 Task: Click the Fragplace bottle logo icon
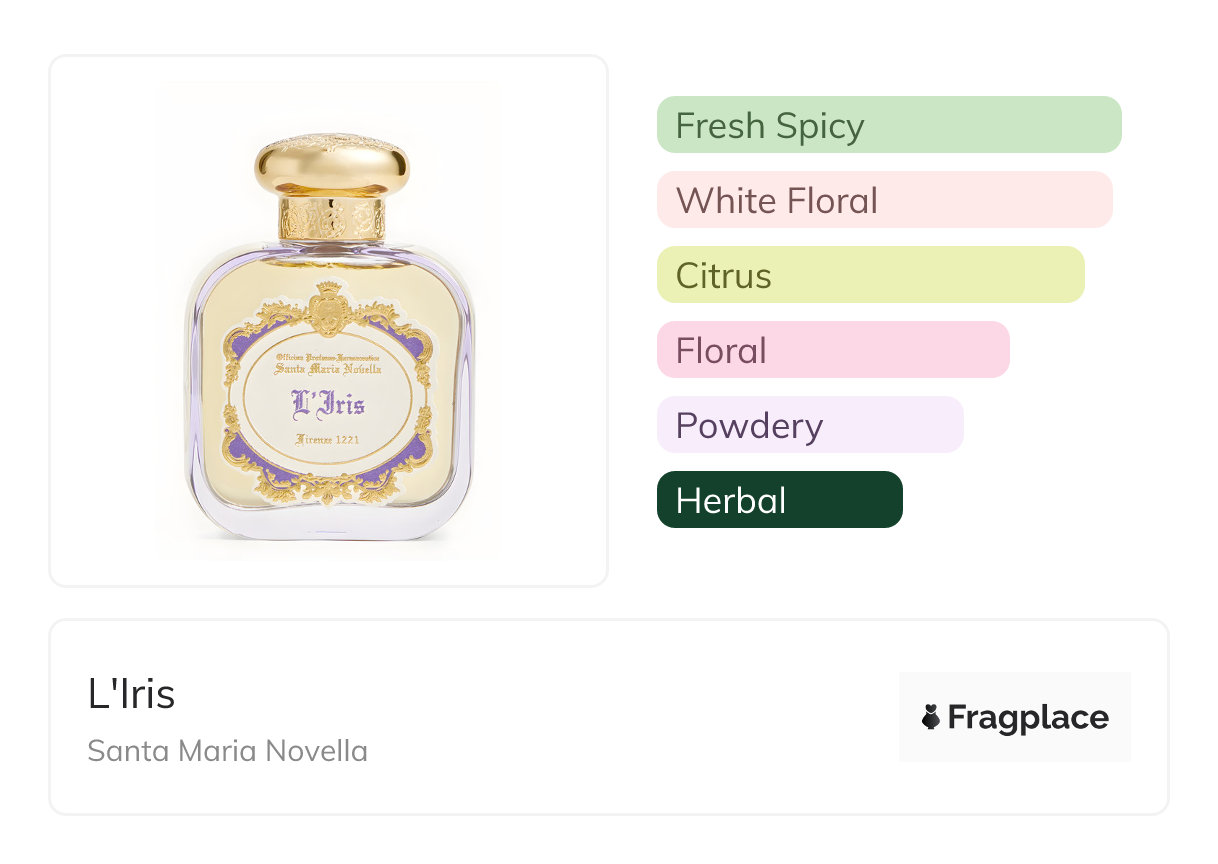point(931,717)
